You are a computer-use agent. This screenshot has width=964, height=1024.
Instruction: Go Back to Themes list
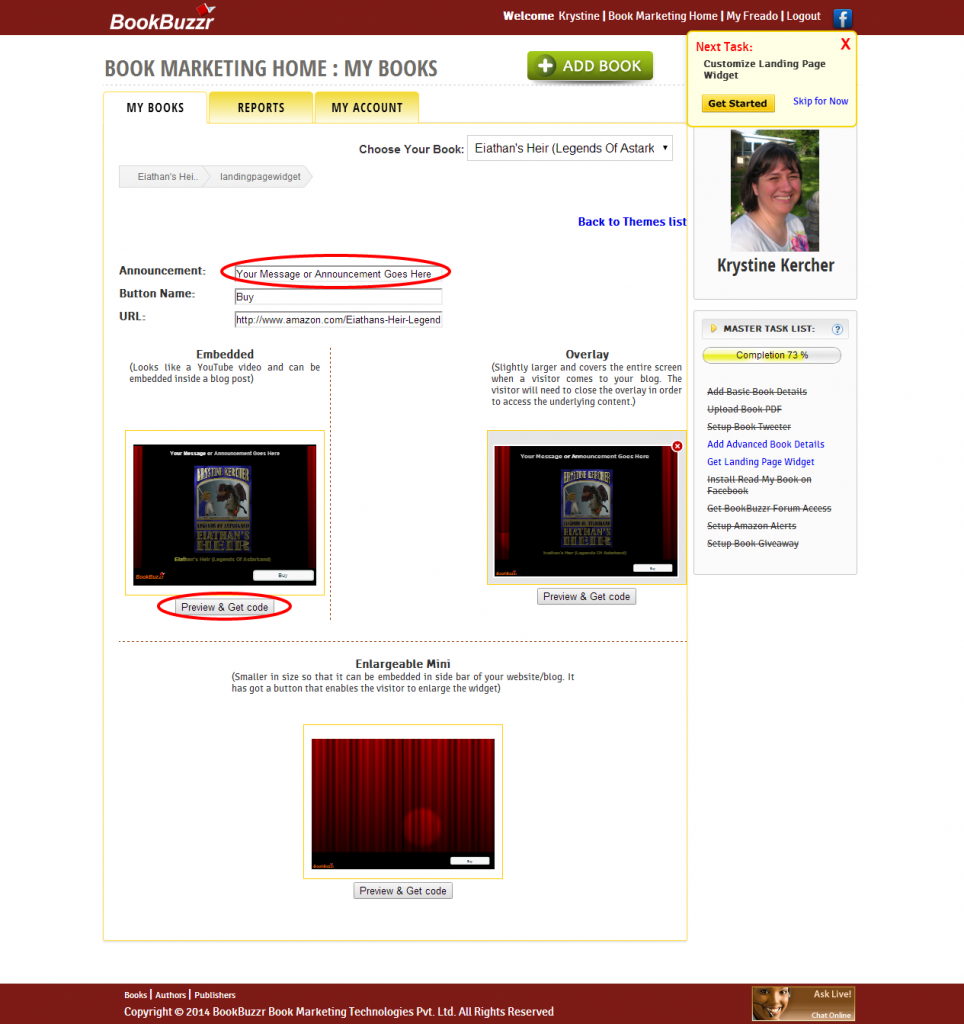coord(632,222)
